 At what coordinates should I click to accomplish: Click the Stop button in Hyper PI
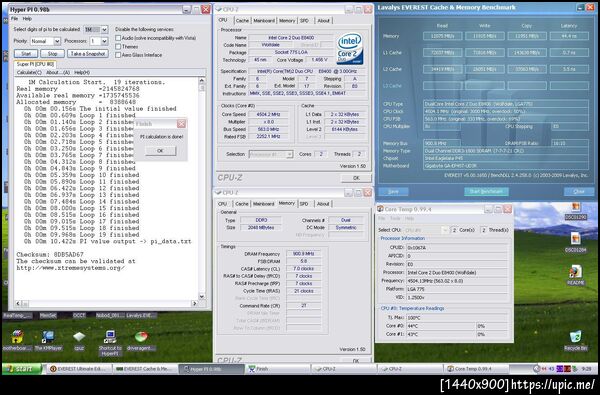(52, 54)
